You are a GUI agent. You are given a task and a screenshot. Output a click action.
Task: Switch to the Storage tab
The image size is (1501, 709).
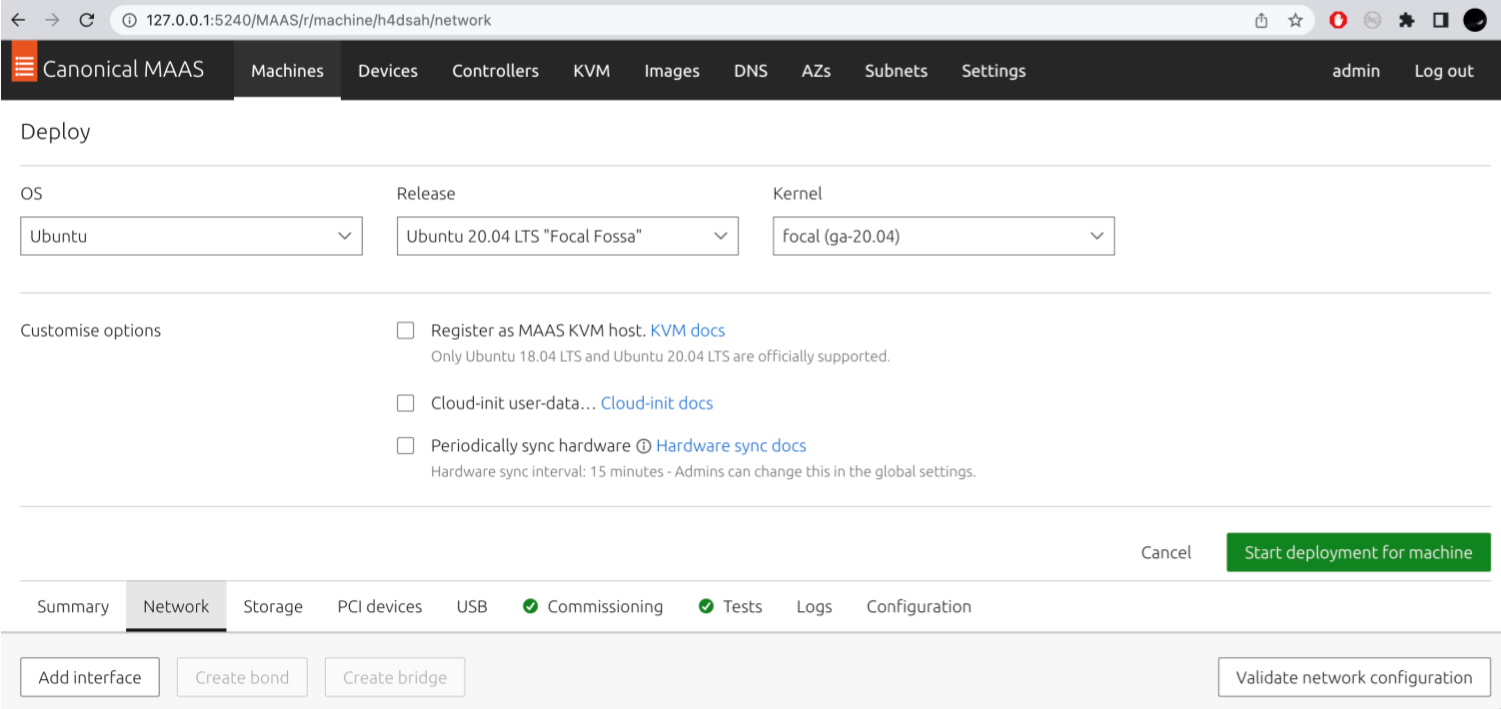273,607
